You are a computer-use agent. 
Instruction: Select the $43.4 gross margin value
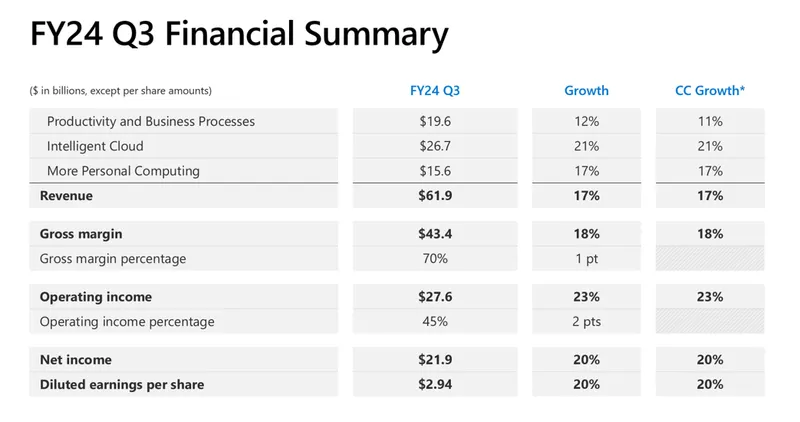pyautogui.click(x=434, y=234)
